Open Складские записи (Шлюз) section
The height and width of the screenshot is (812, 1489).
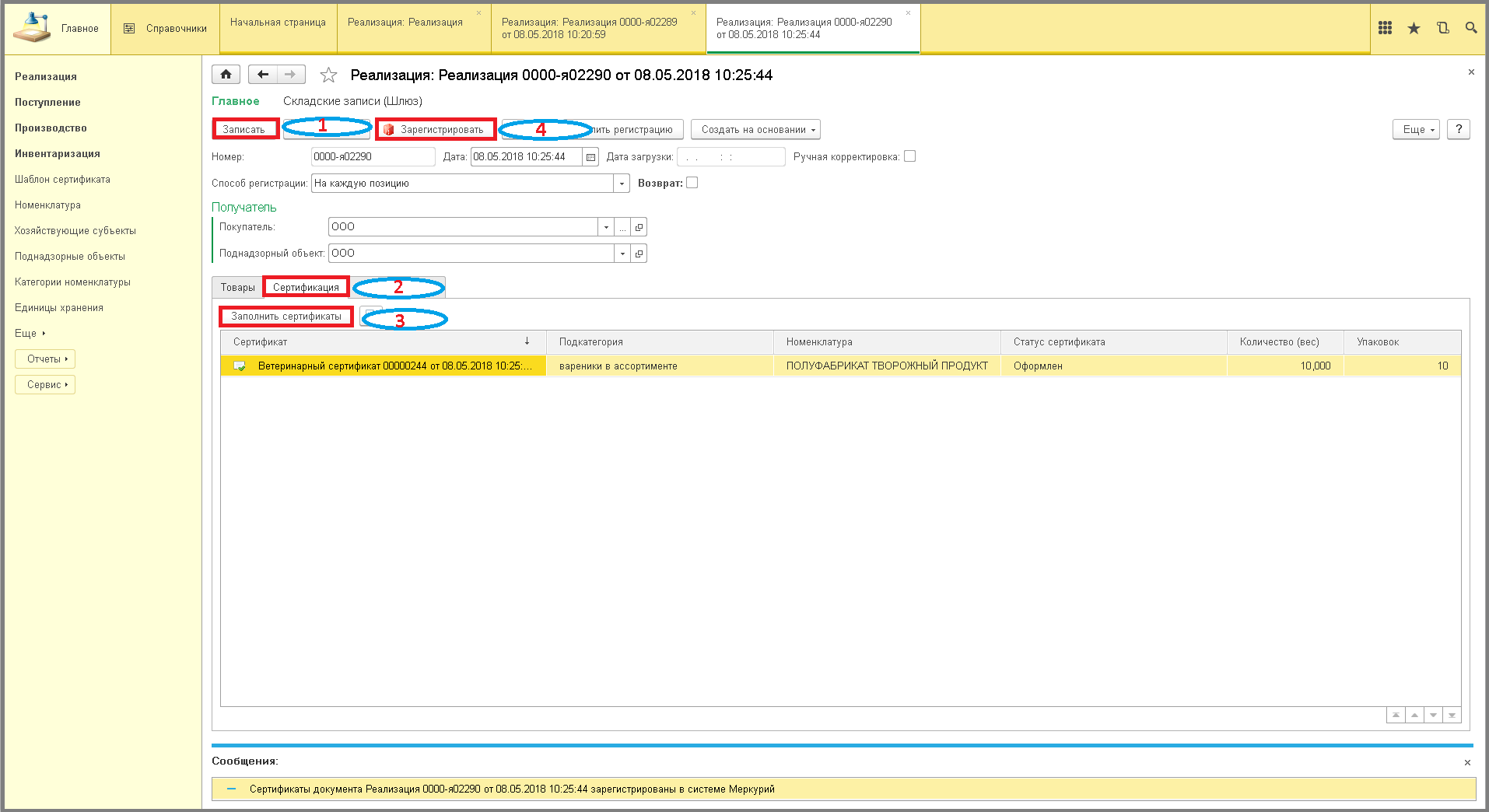pos(352,101)
